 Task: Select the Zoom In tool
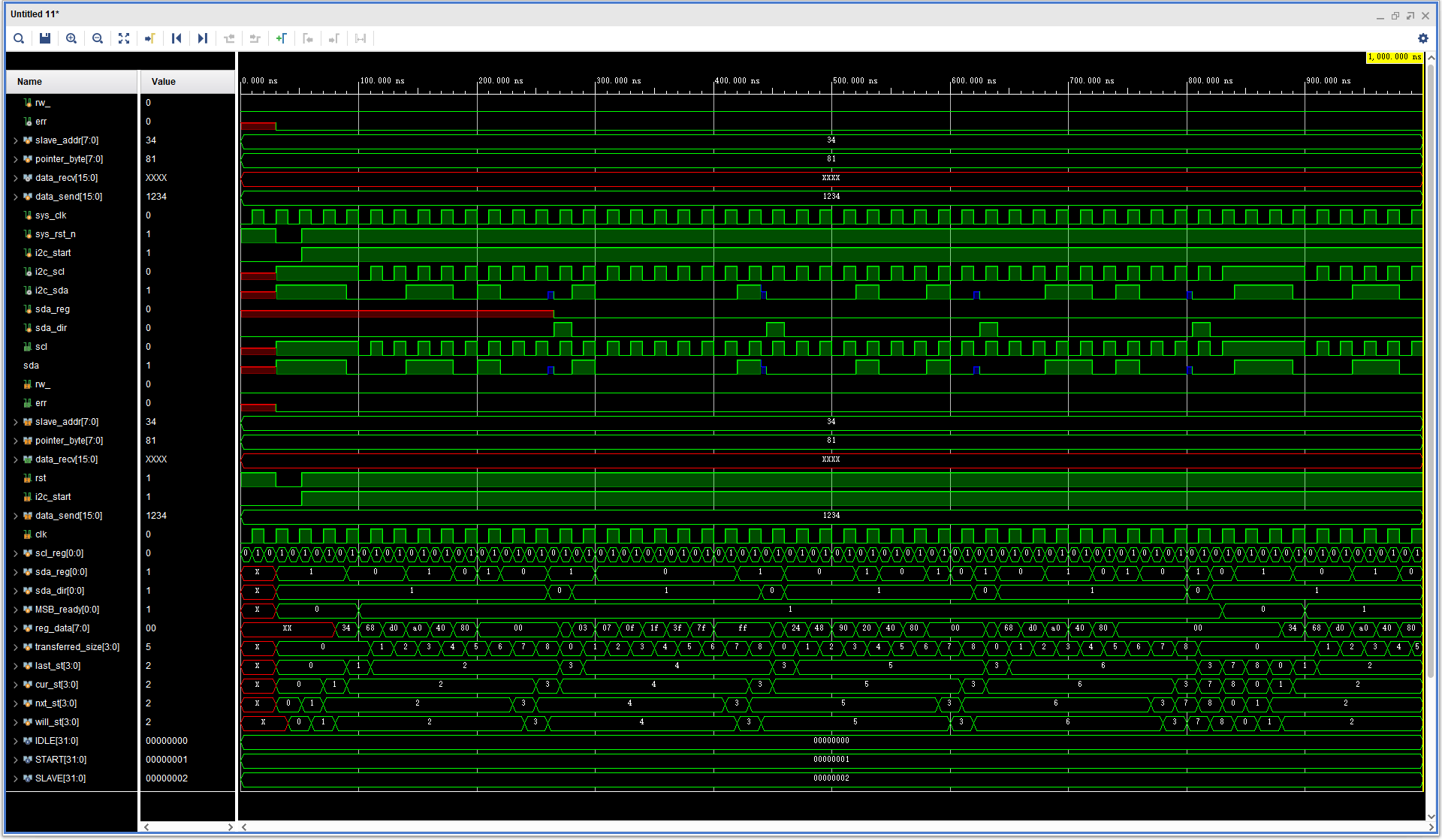click(71, 38)
